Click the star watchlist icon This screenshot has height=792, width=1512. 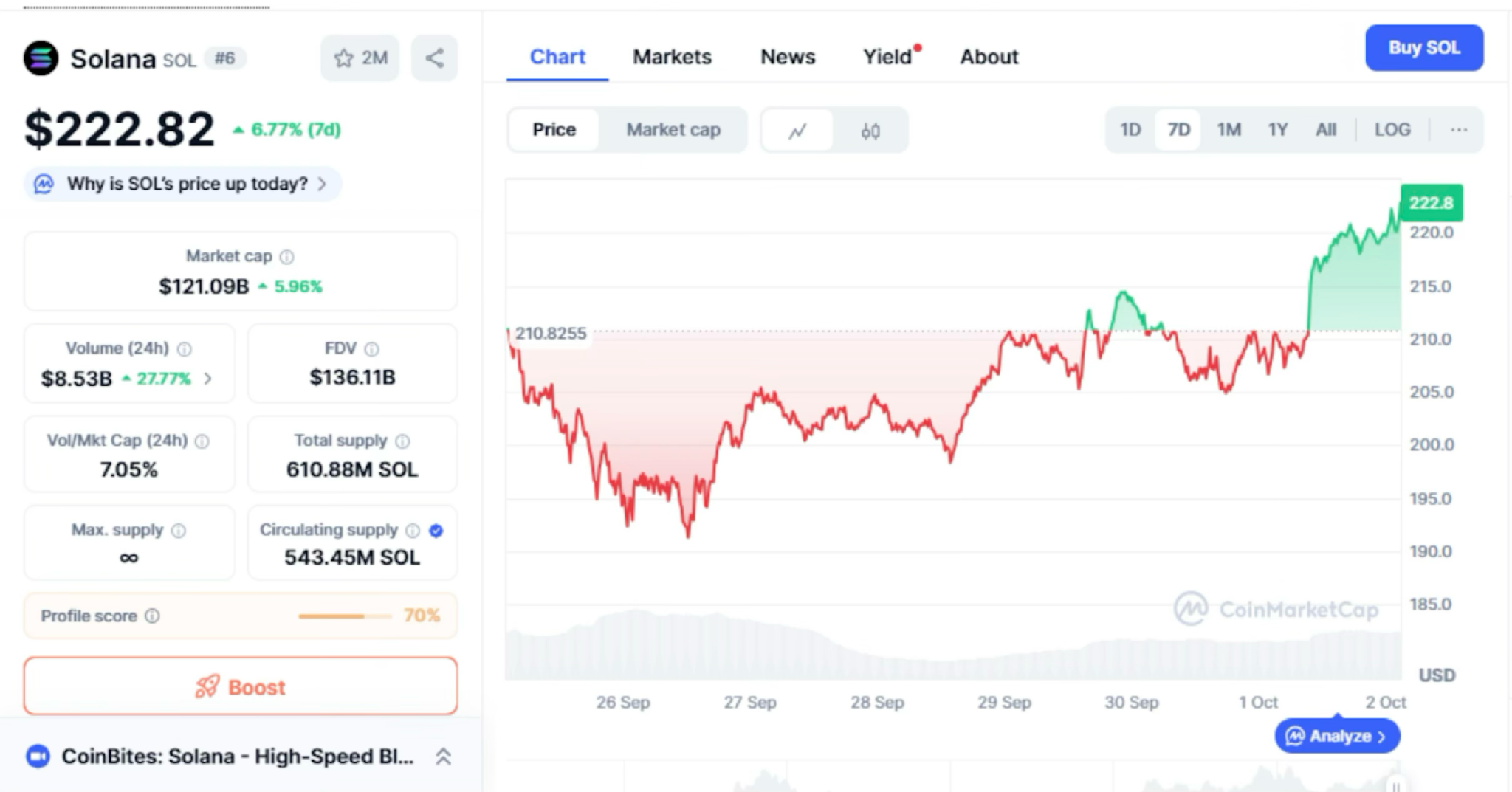pyautogui.click(x=344, y=58)
